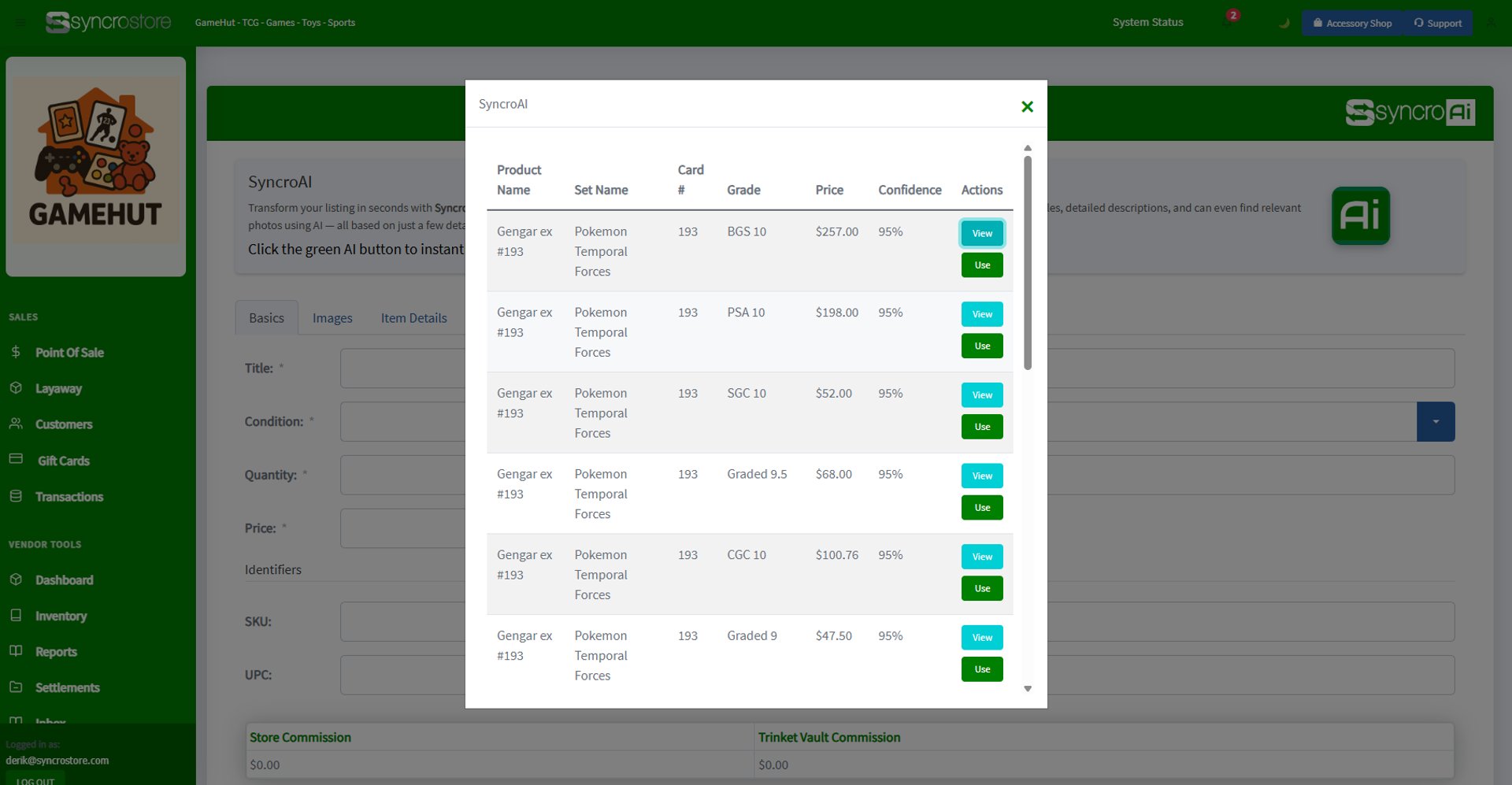Go to Point Of Sale
This screenshot has height=785, width=1512.
pos(69,353)
